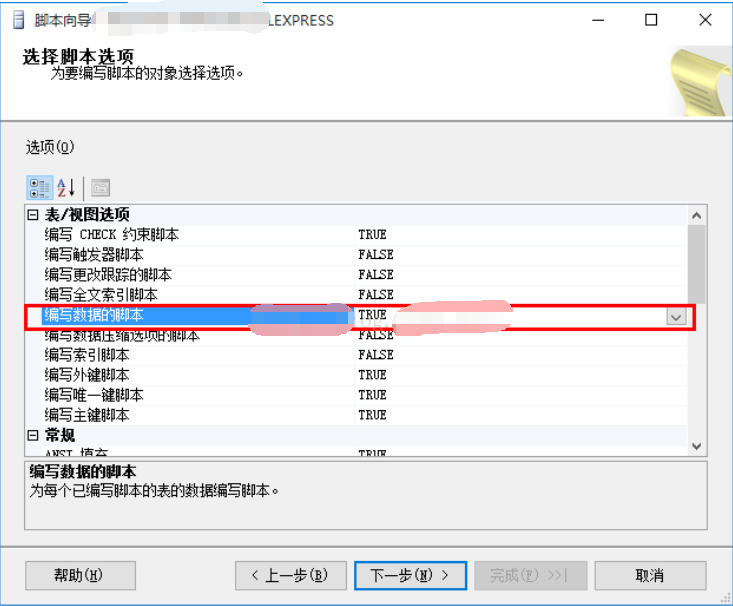Select the 编写触发器脚本 option row

click(94, 255)
